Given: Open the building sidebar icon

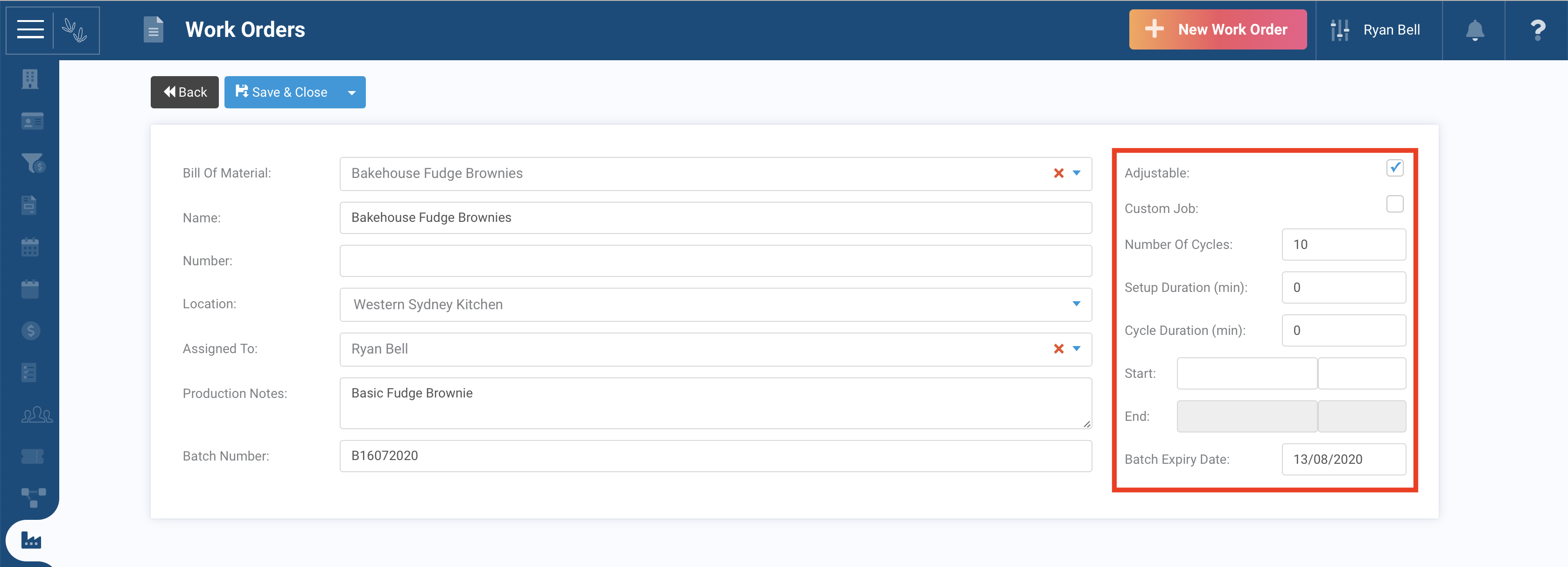Looking at the screenshot, I should coord(30,78).
